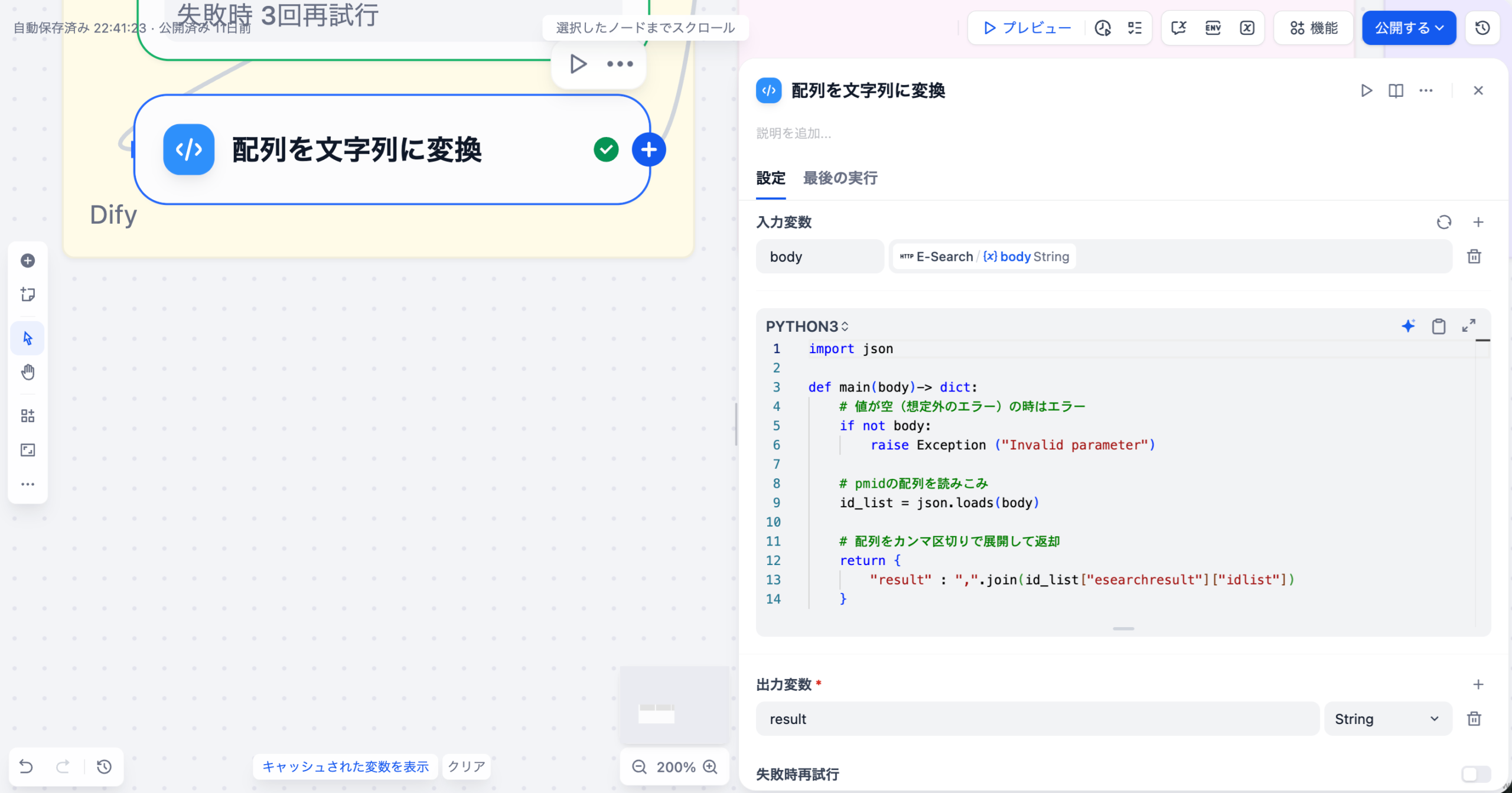Open the String output type dropdown
Screen dimensions: 1512x793
pos(1387,719)
